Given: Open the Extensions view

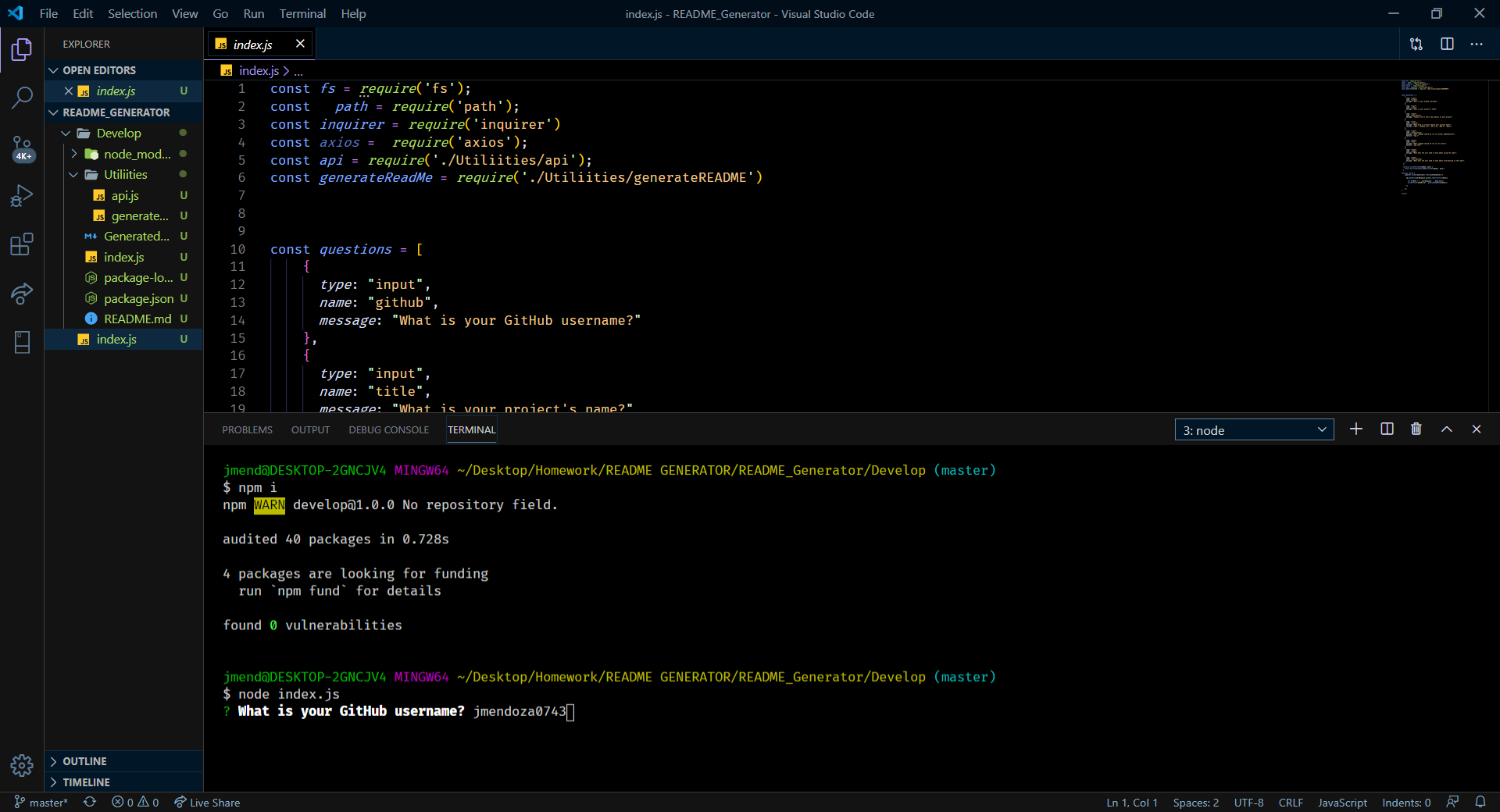Looking at the screenshot, I should tap(22, 244).
